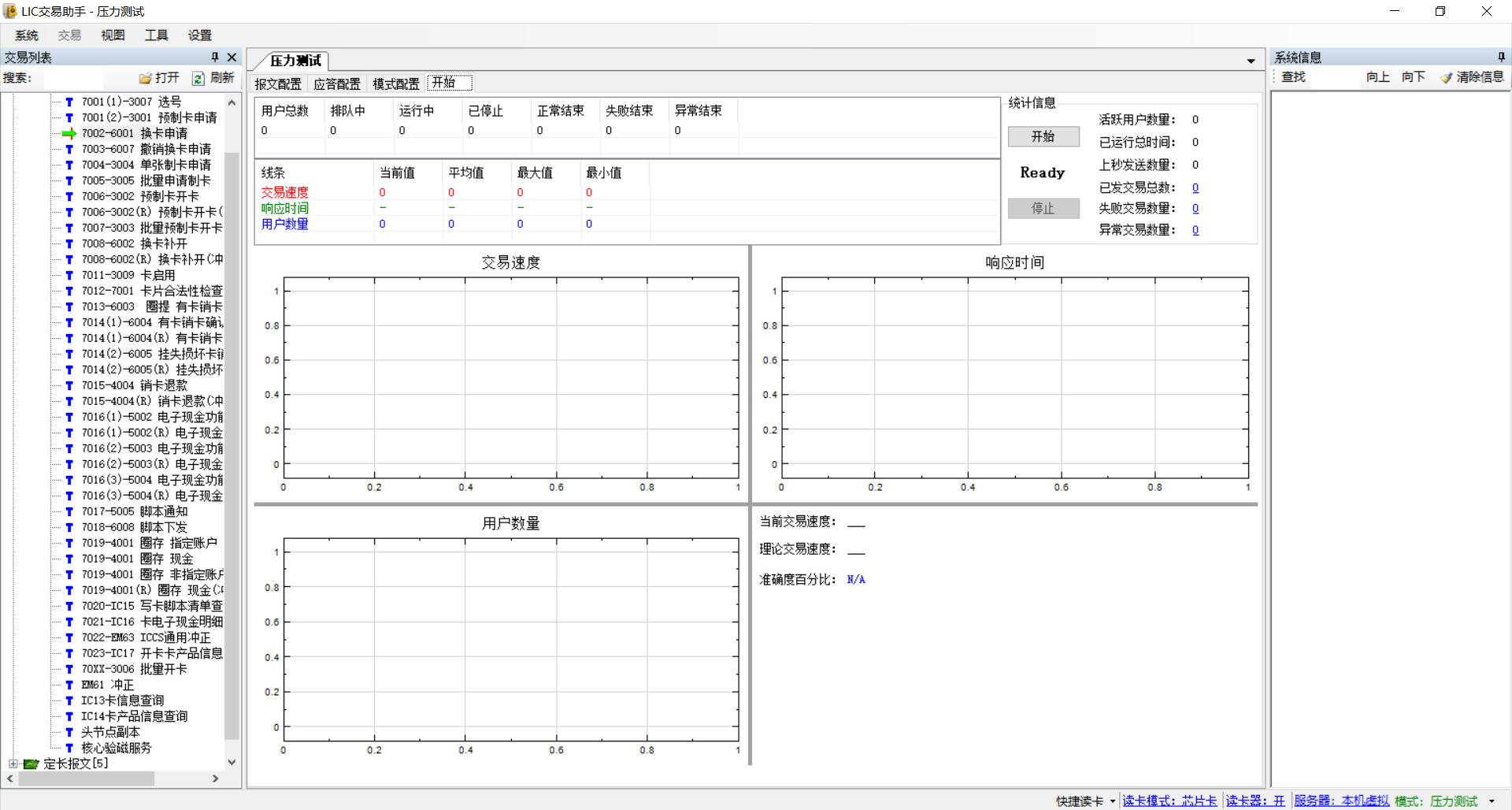Click the 已发交易总数 value link

1195,188
